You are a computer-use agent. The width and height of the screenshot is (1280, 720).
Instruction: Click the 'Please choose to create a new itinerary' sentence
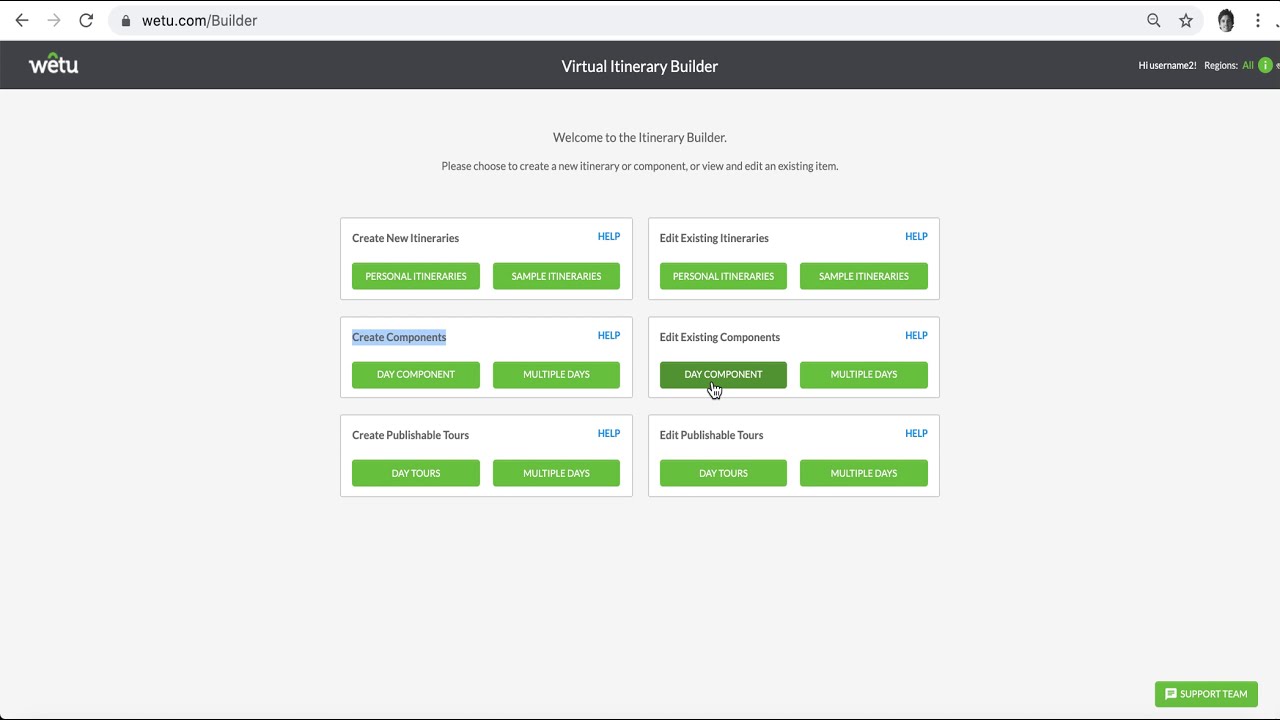click(640, 166)
